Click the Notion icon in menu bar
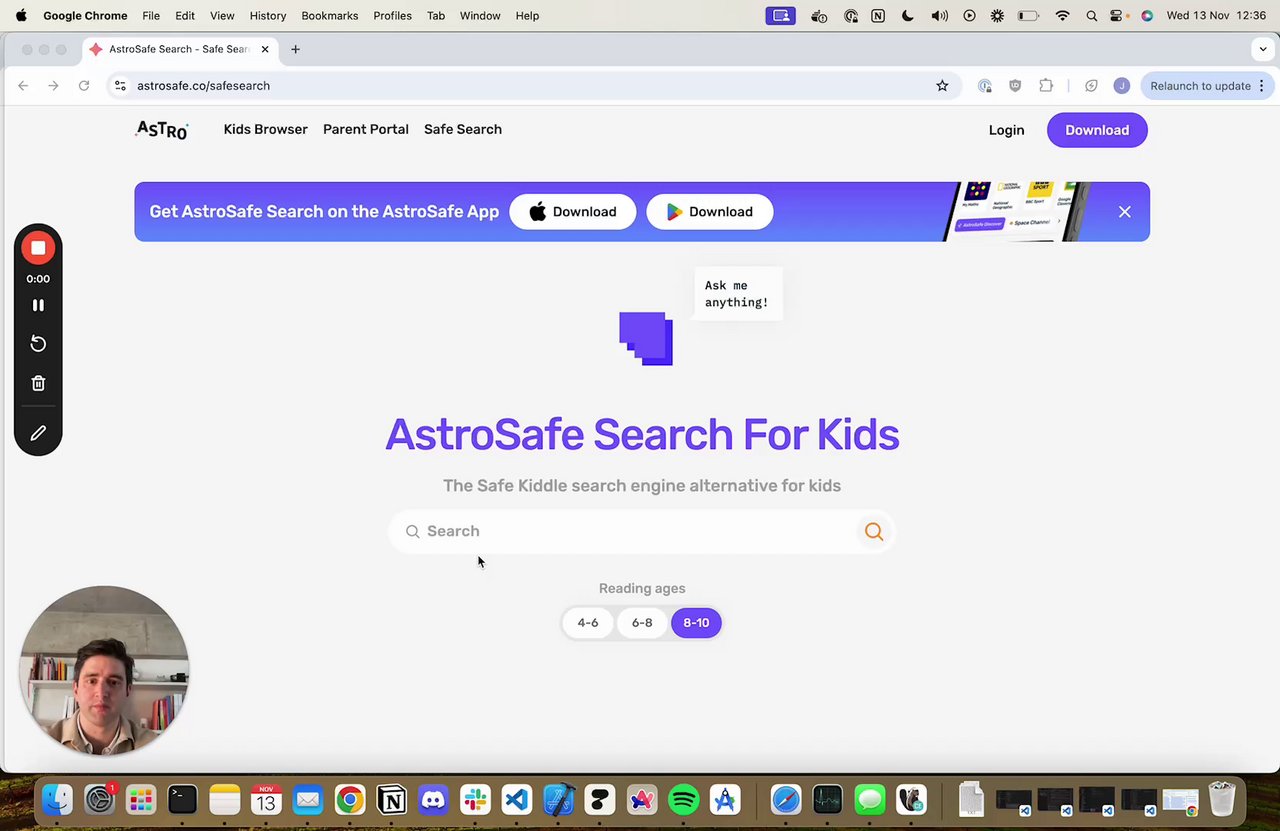The image size is (1280, 831). point(878,16)
